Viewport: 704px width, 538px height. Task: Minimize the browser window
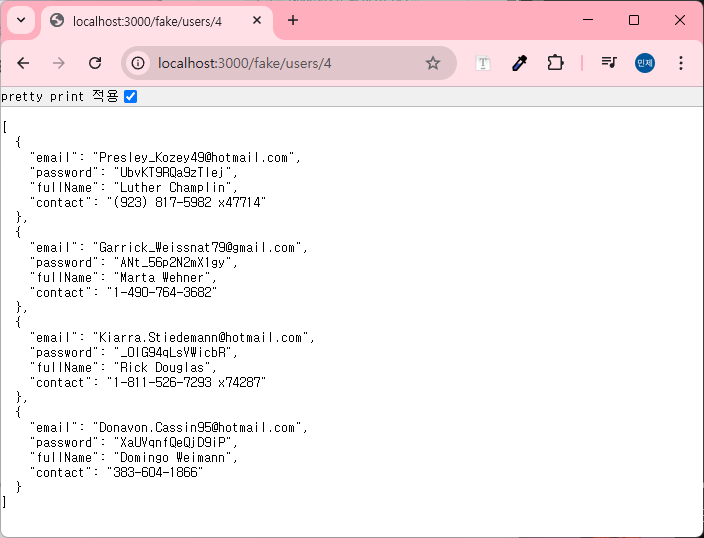click(588, 20)
